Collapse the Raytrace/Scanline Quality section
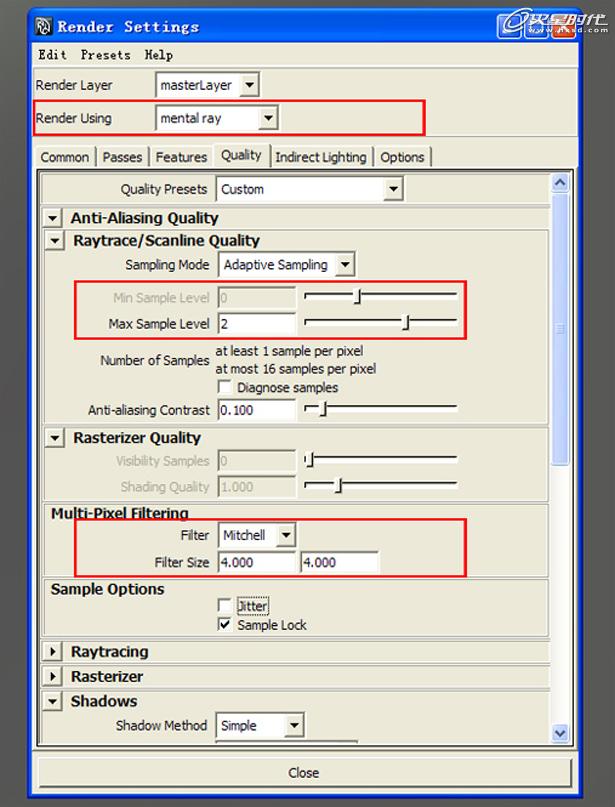Viewport: 615px width, 807px height. coord(55,240)
